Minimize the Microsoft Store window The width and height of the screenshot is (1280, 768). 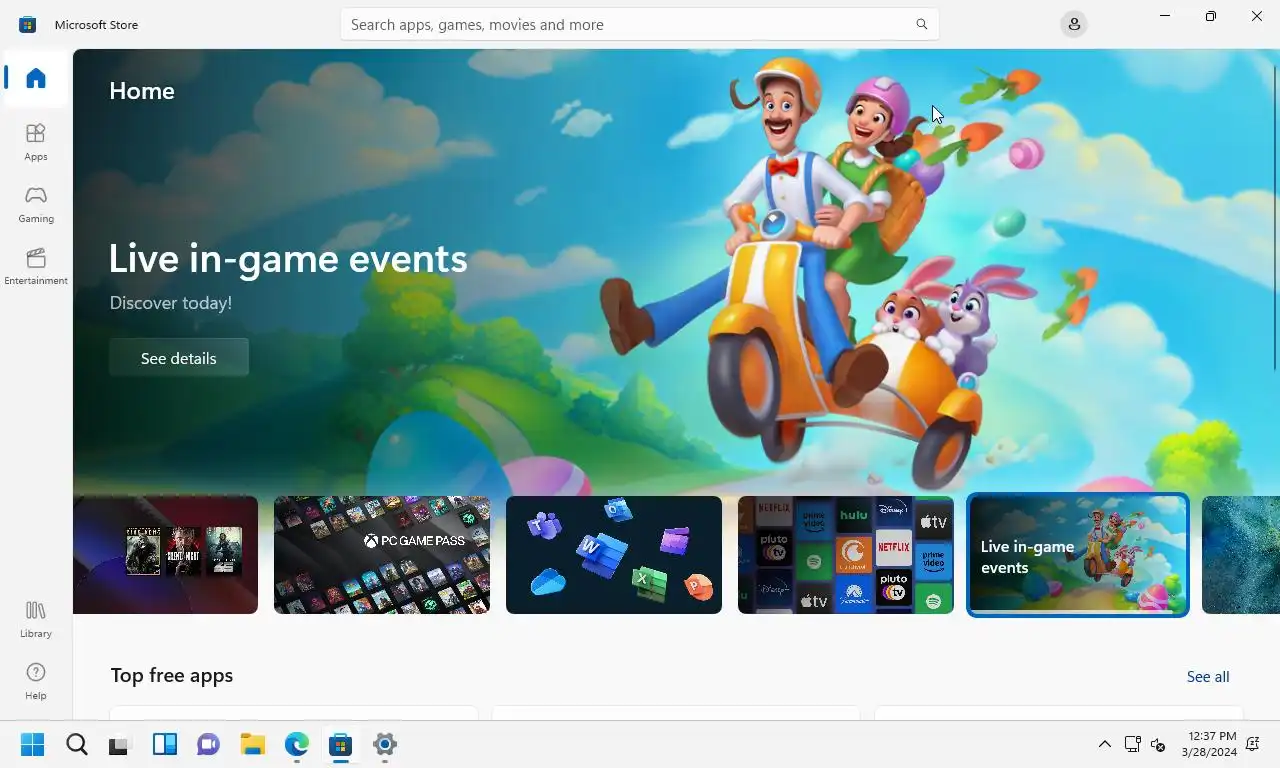[x=1165, y=16]
